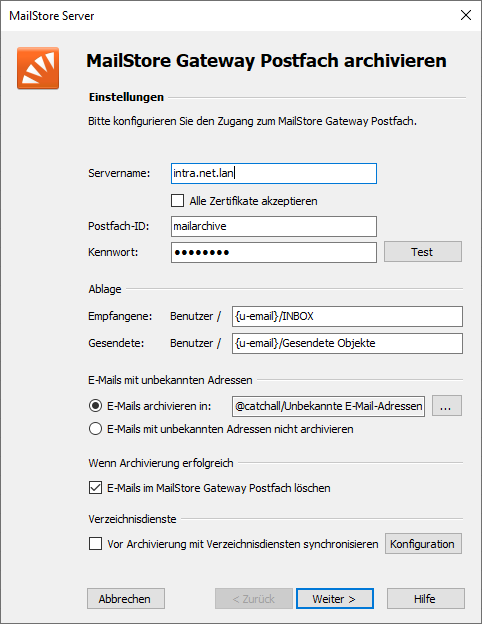
Task: Open the Verzeichnisdienste Konfiguration button
Action: point(423,544)
